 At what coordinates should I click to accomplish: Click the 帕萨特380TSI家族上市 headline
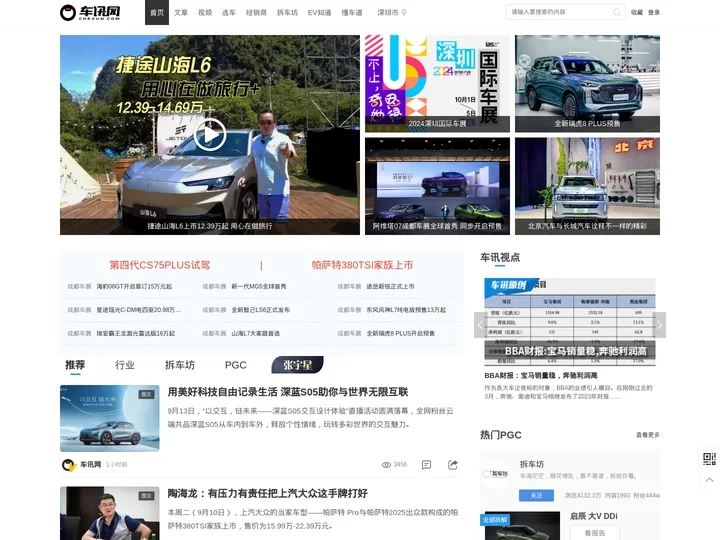coord(362,265)
